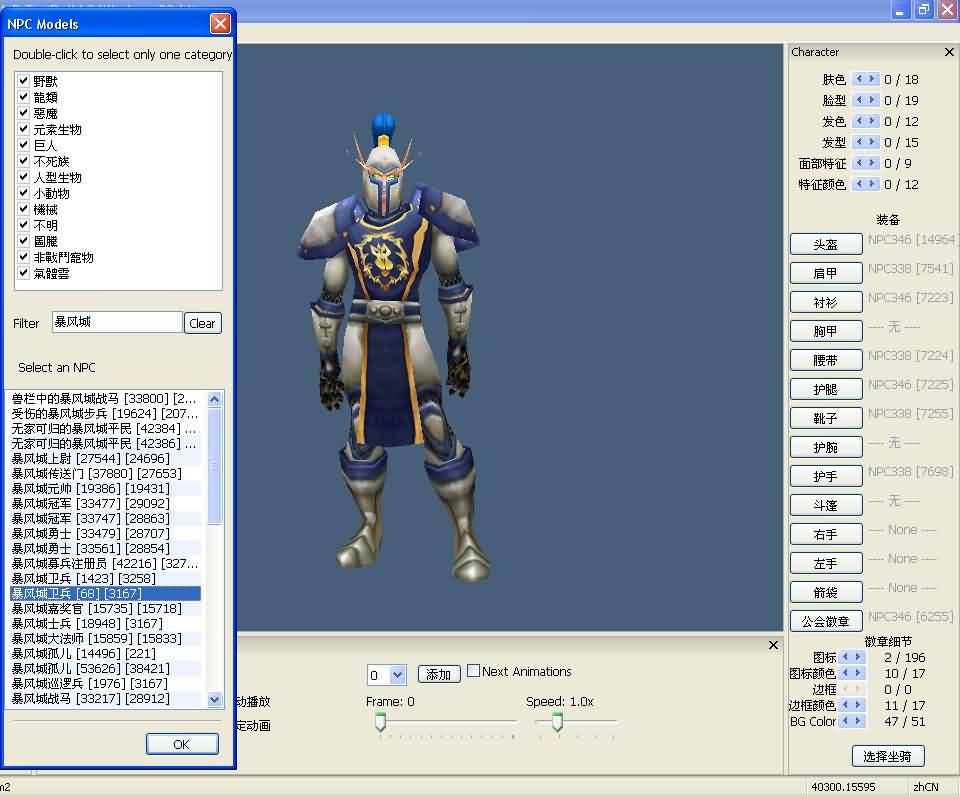The width and height of the screenshot is (960, 797).
Task: Click the 公会徽章 tabard button
Action: point(826,621)
